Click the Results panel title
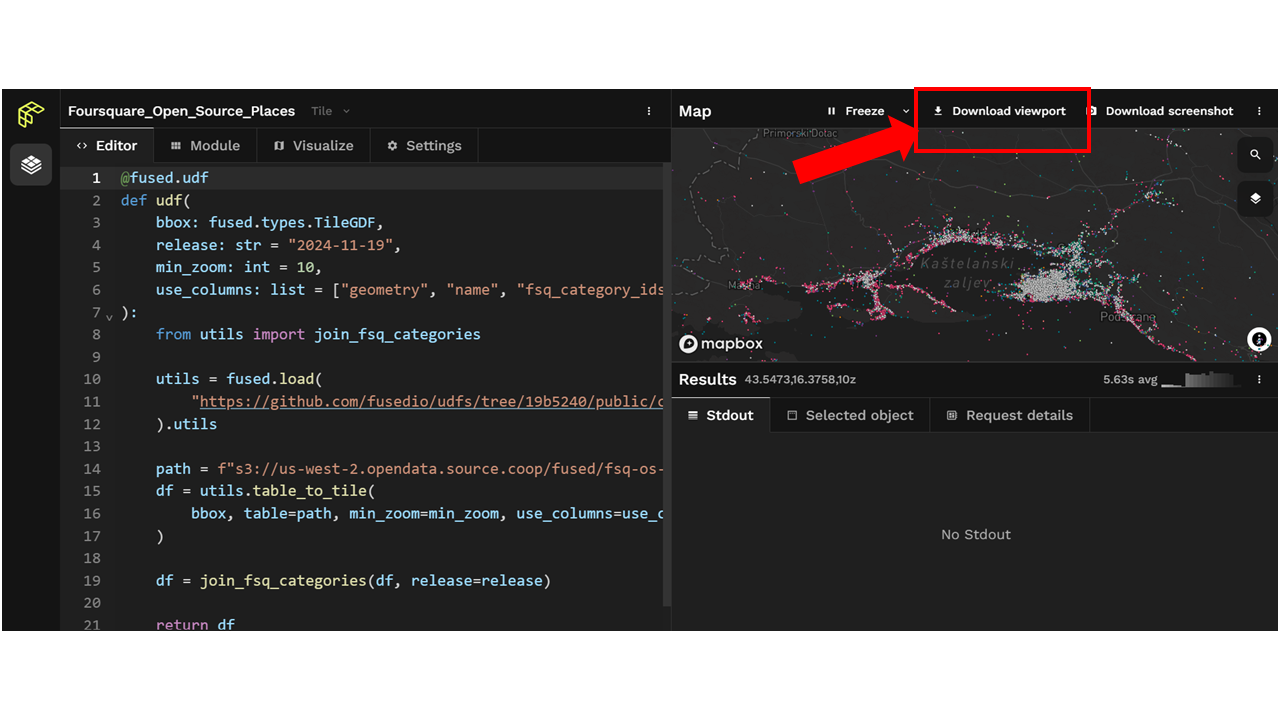Screen dimensions: 1280x720 click(x=707, y=380)
